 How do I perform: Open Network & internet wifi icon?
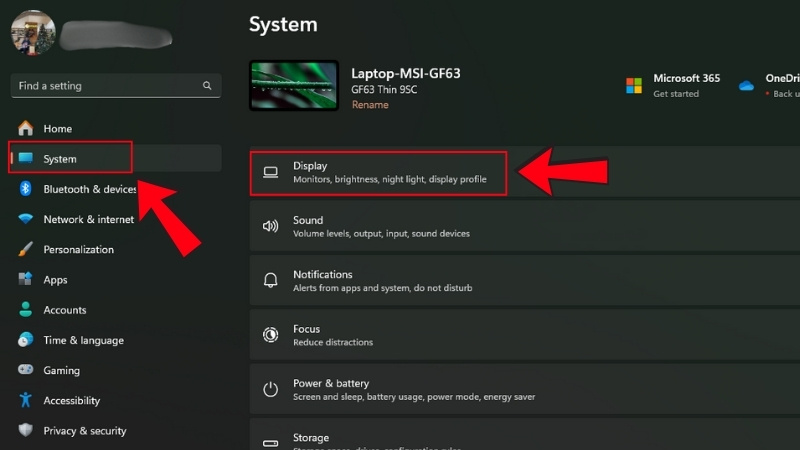click(x=25, y=220)
